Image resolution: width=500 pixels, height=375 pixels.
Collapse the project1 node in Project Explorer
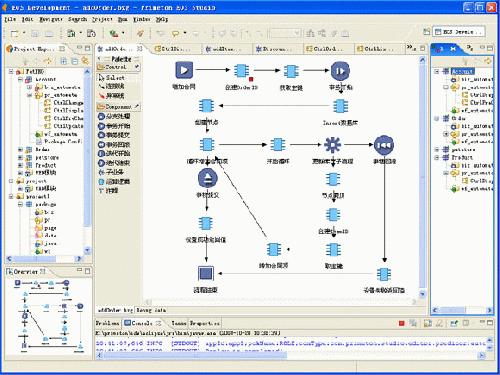click(x=11, y=196)
